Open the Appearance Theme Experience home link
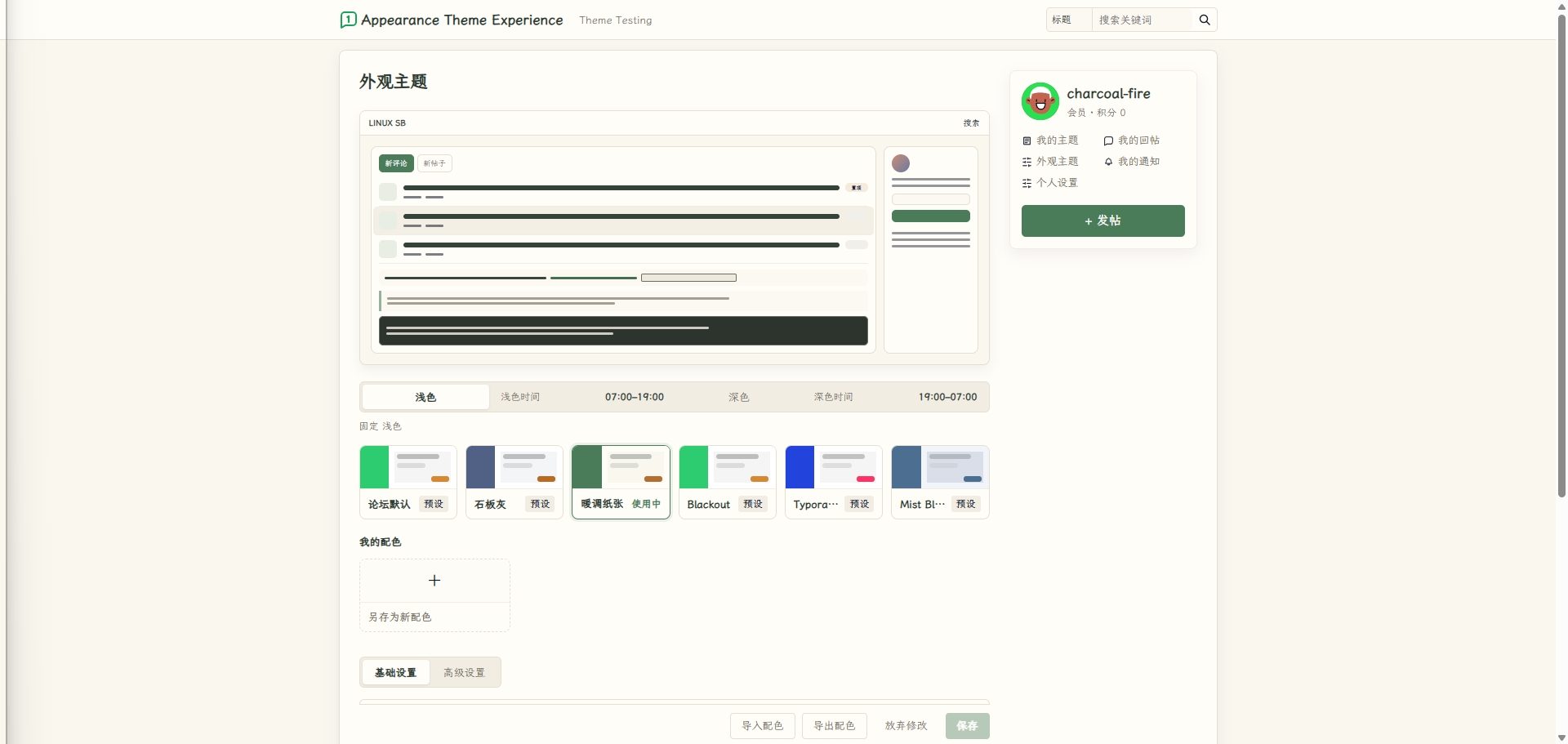Screen dimensions: 1568x744 [x=462, y=20]
